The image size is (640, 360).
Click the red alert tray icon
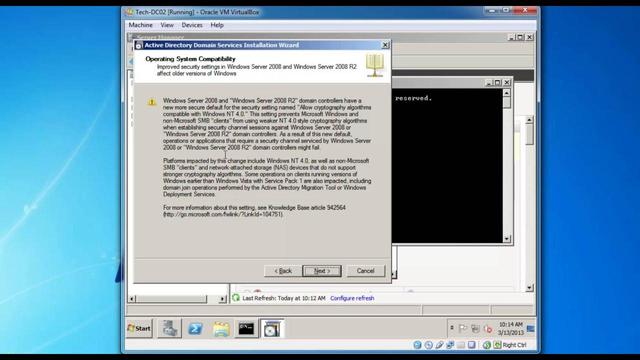(x=488, y=329)
